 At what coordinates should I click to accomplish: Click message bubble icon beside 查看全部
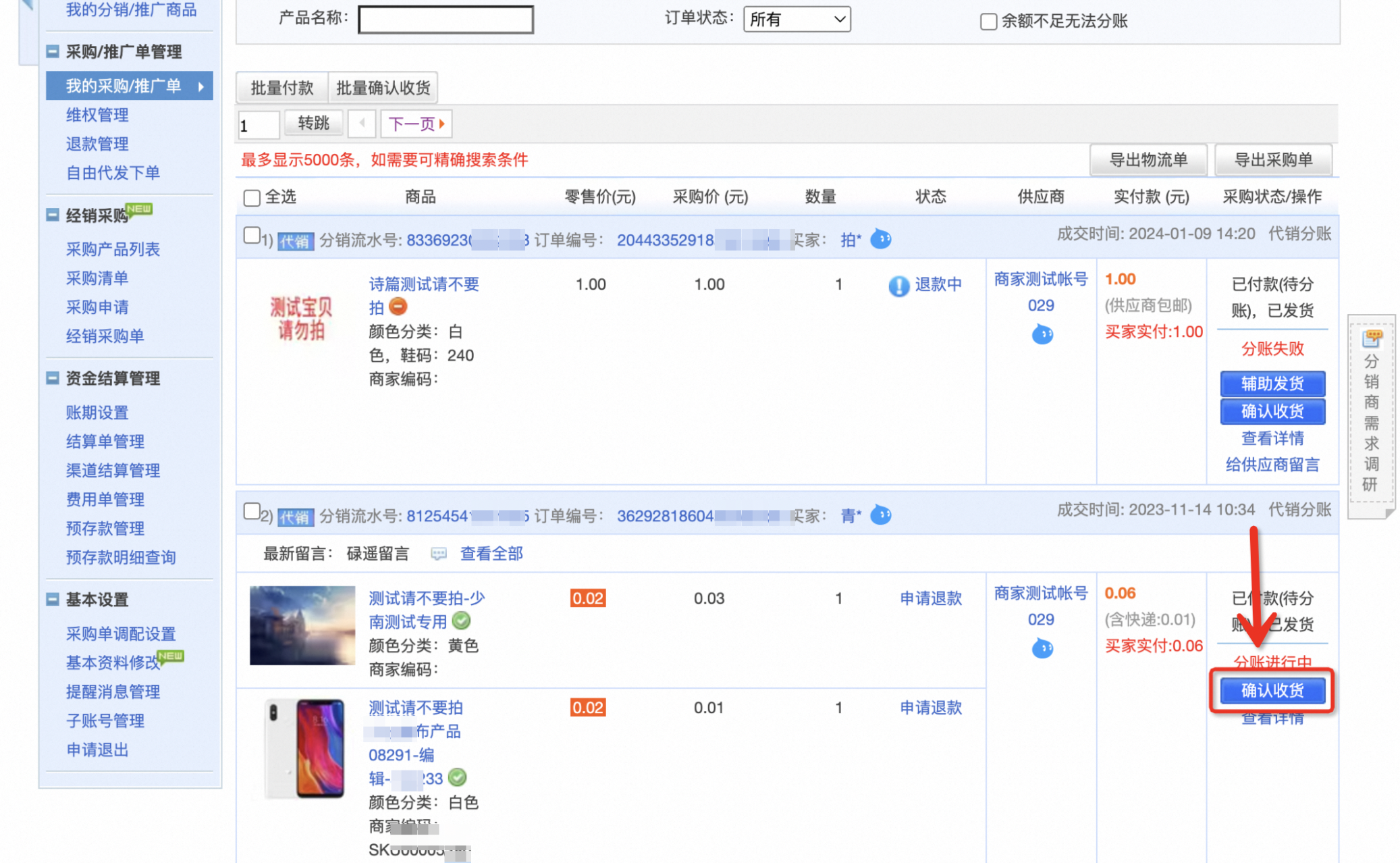[x=439, y=554]
